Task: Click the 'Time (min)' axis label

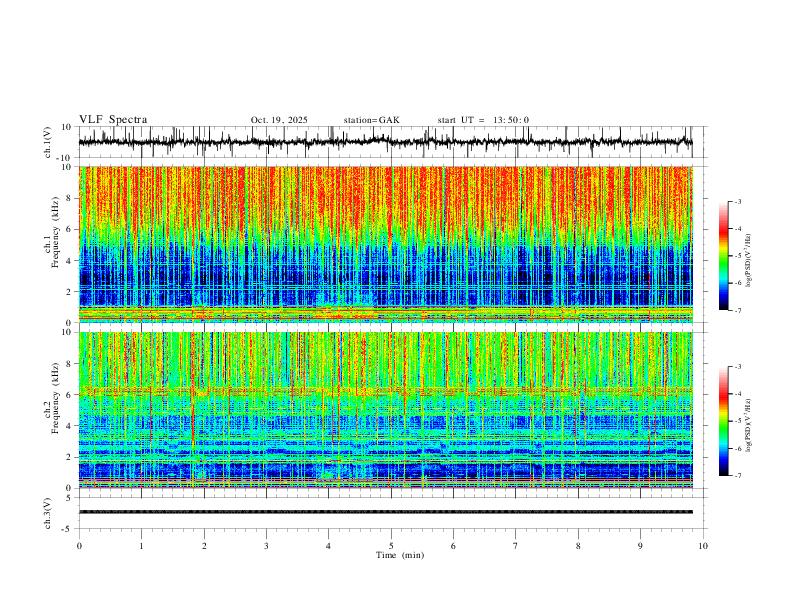Action: click(400, 555)
